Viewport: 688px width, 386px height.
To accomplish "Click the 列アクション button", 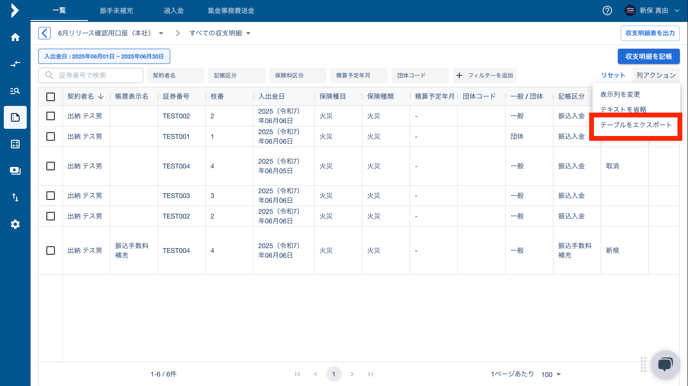I will pos(656,75).
